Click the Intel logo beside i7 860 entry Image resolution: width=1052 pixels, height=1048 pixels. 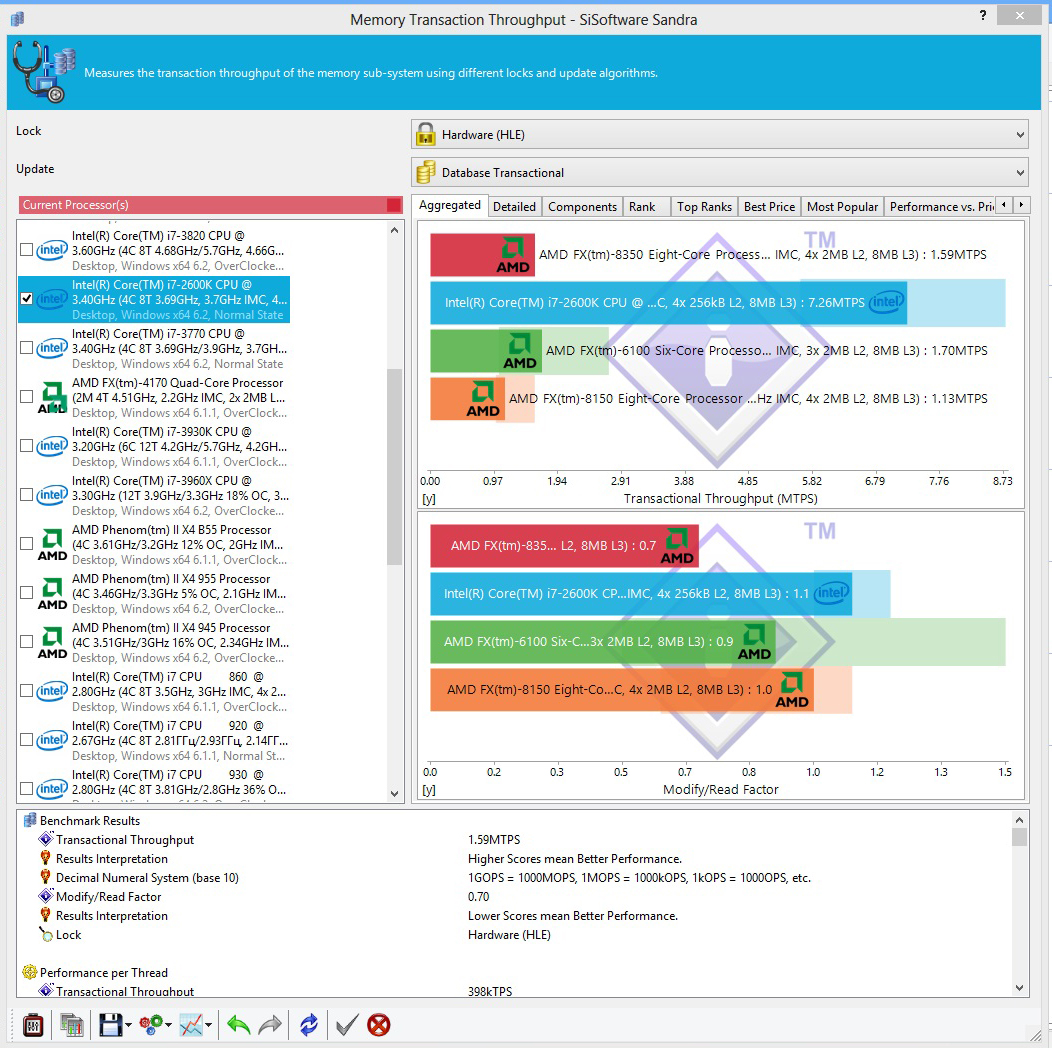[x=52, y=691]
